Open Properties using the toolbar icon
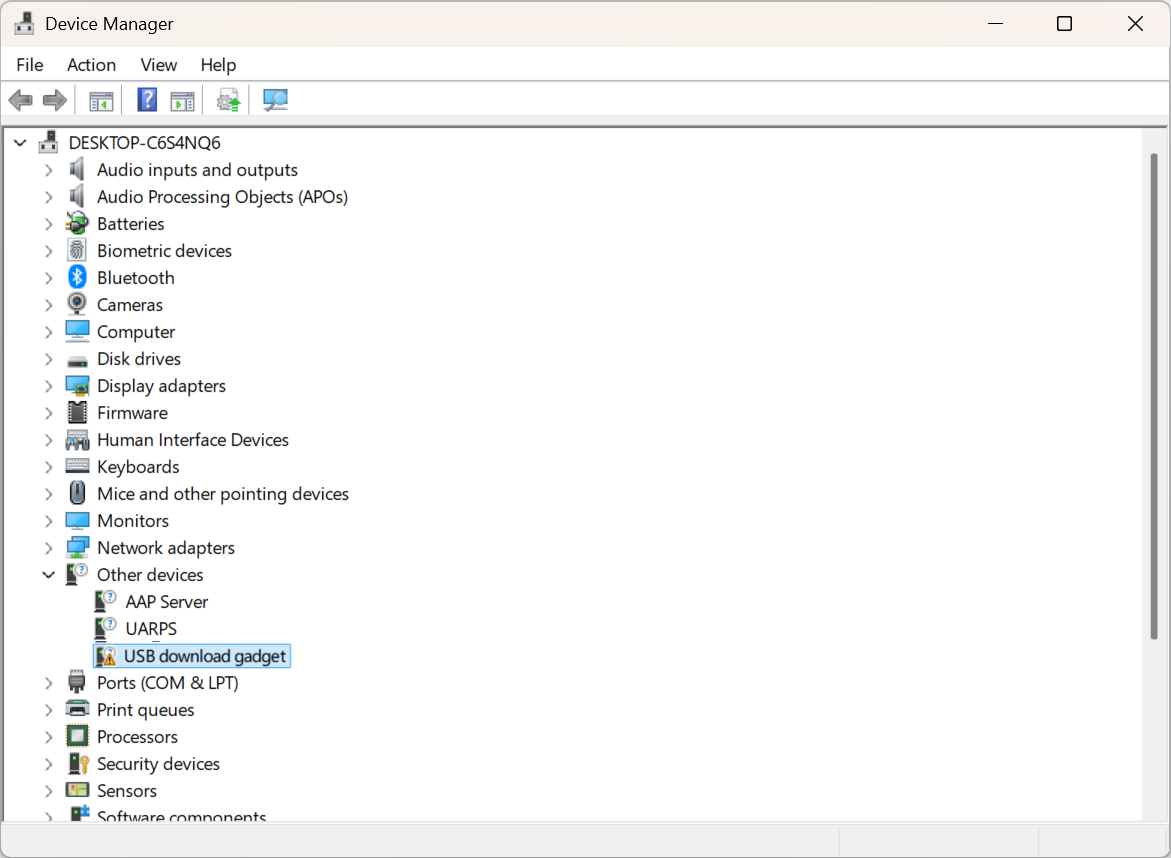 182,99
